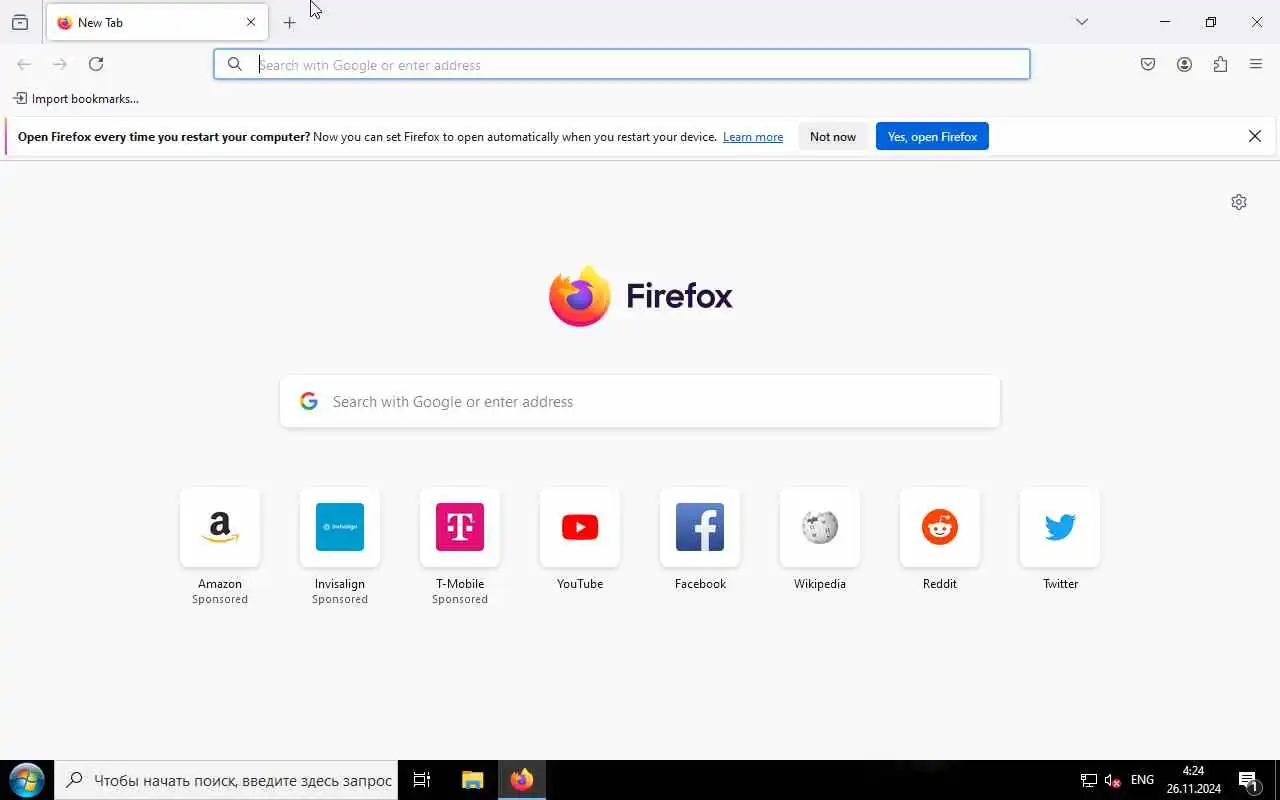This screenshot has height=800, width=1280.
Task: Go forward one page
Action: click(x=60, y=64)
